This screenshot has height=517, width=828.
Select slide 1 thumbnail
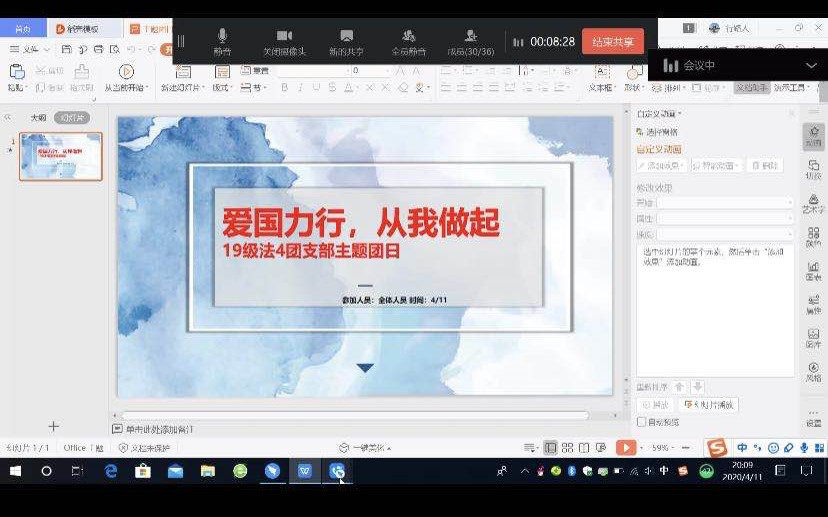[61, 157]
